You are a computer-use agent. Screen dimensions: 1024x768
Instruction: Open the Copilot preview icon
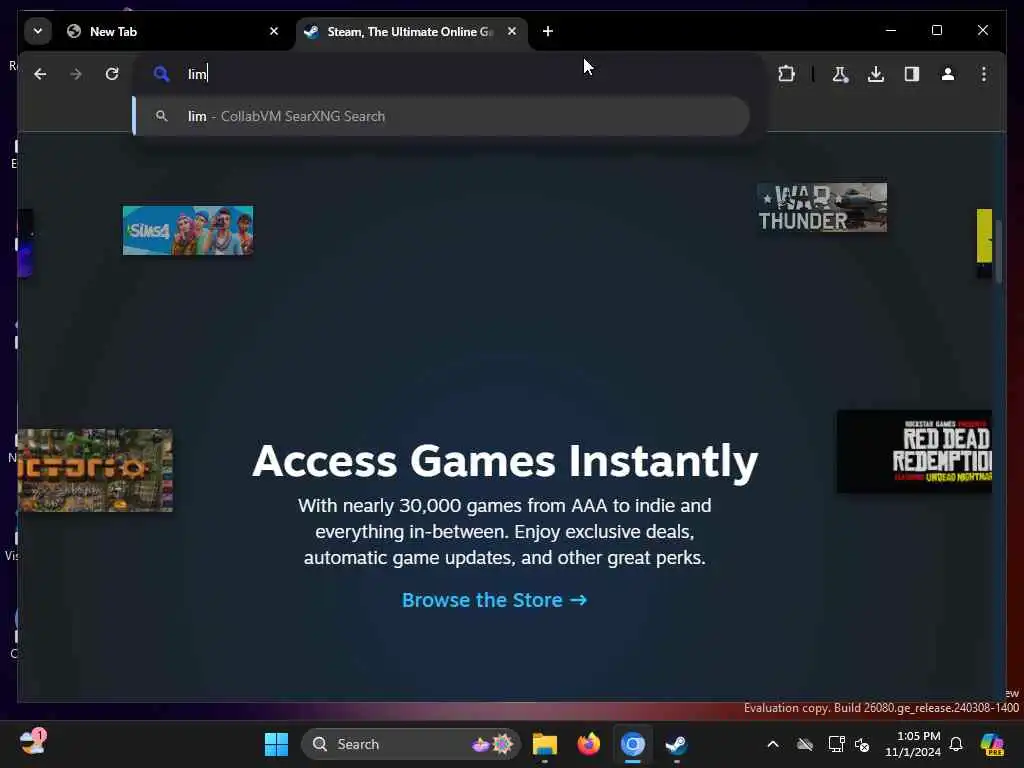(992, 744)
